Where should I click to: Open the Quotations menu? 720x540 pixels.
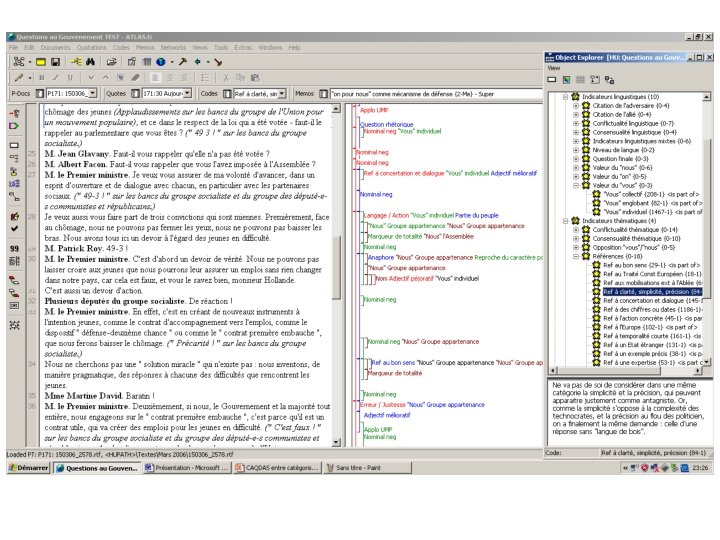pyautogui.click(x=91, y=47)
